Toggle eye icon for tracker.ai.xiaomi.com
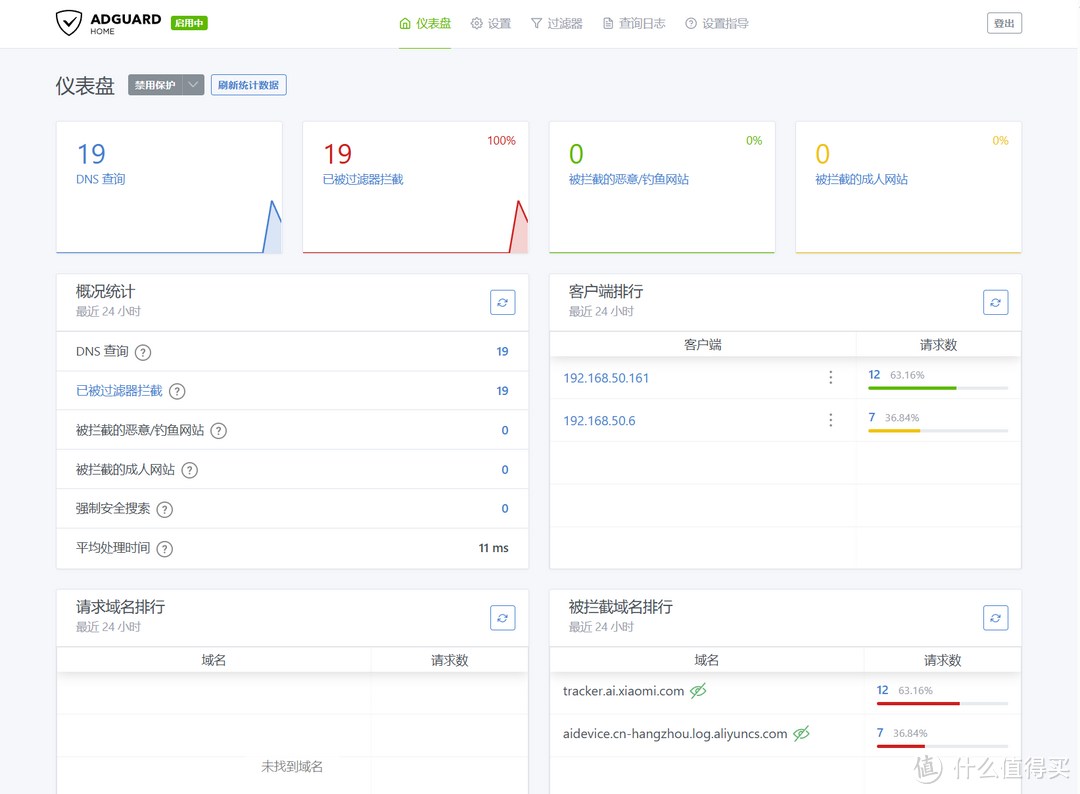Screen dimensions: 1080x794 coord(698,691)
